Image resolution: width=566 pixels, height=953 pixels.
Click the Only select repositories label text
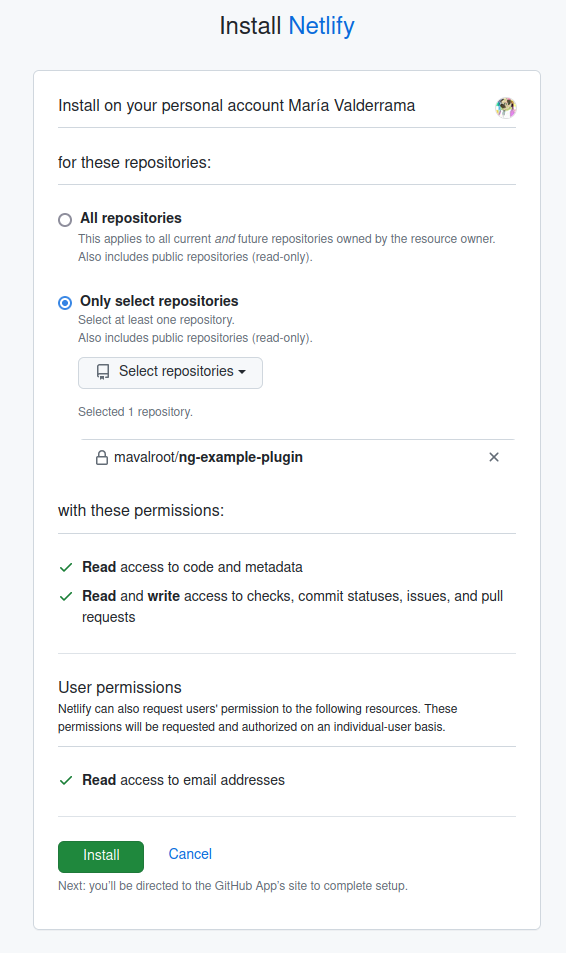pos(159,301)
